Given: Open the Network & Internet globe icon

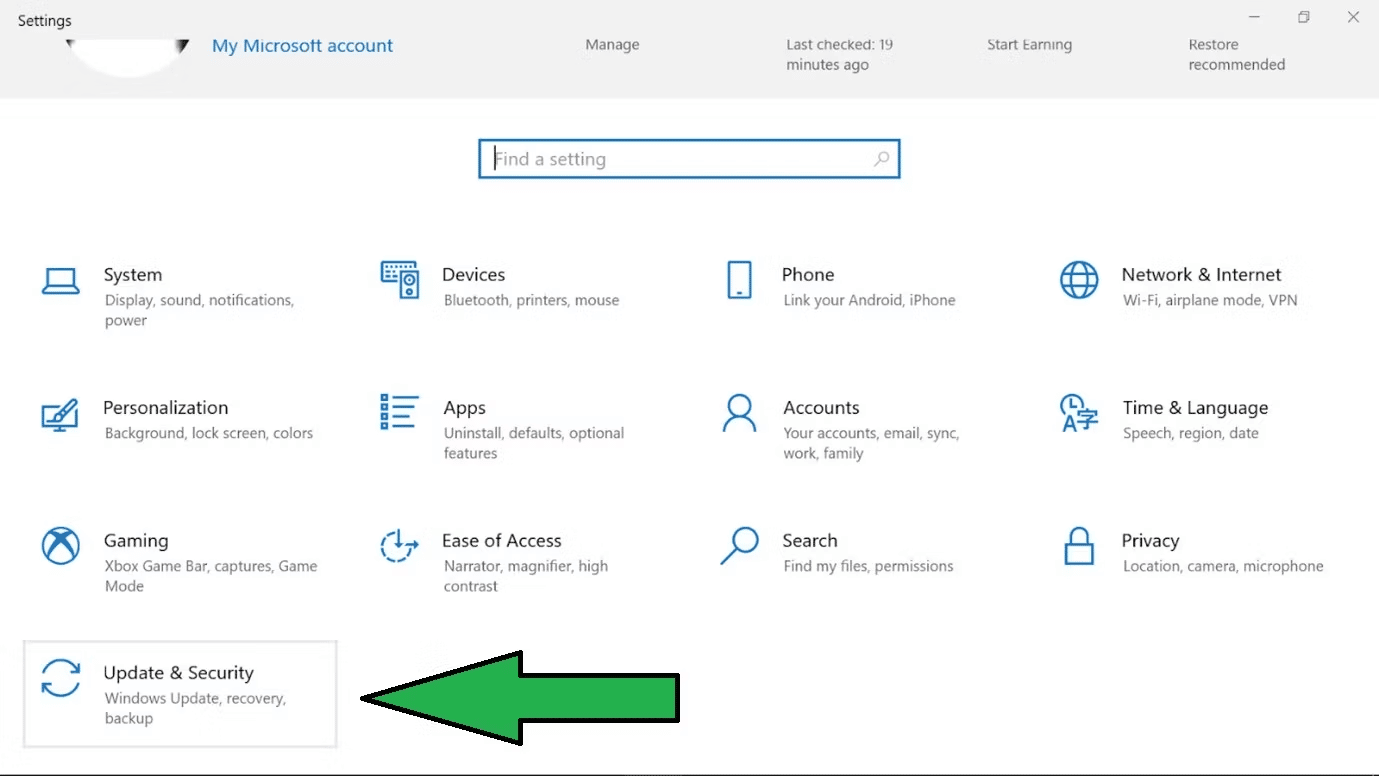Looking at the screenshot, I should [x=1079, y=280].
